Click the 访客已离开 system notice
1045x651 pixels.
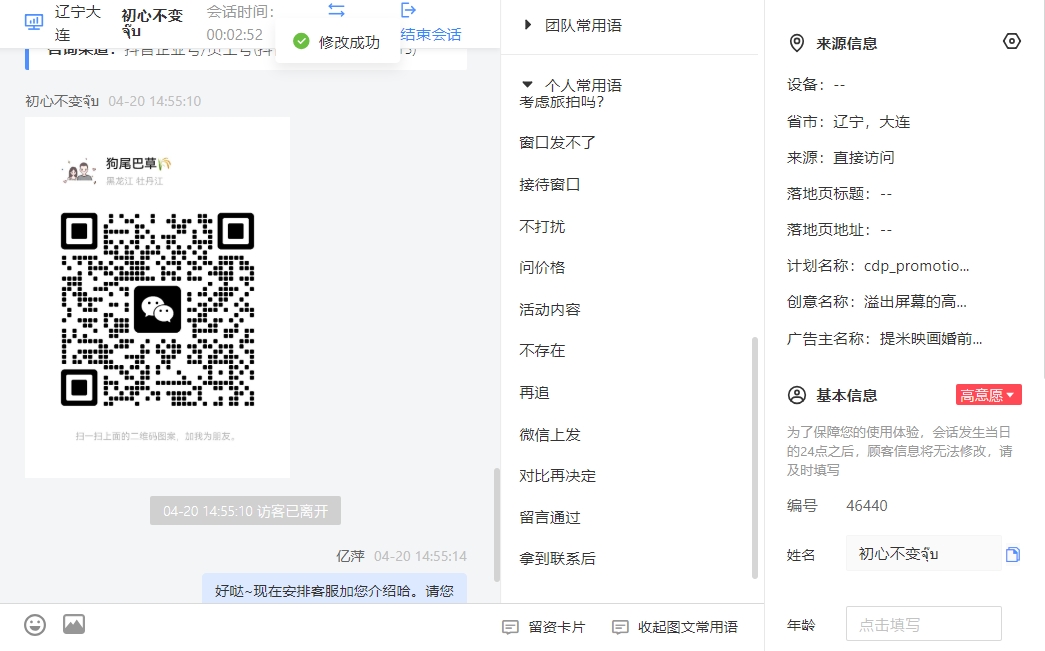pyautogui.click(x=245, y=511)
